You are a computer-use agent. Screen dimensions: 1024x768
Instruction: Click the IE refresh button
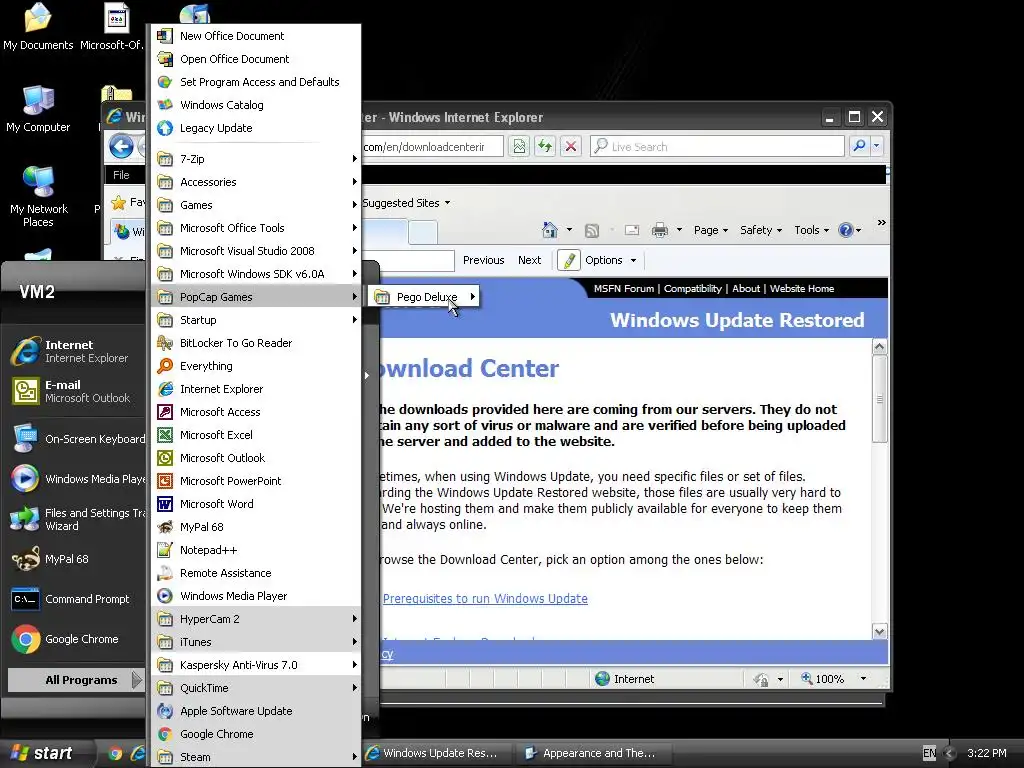545,146
